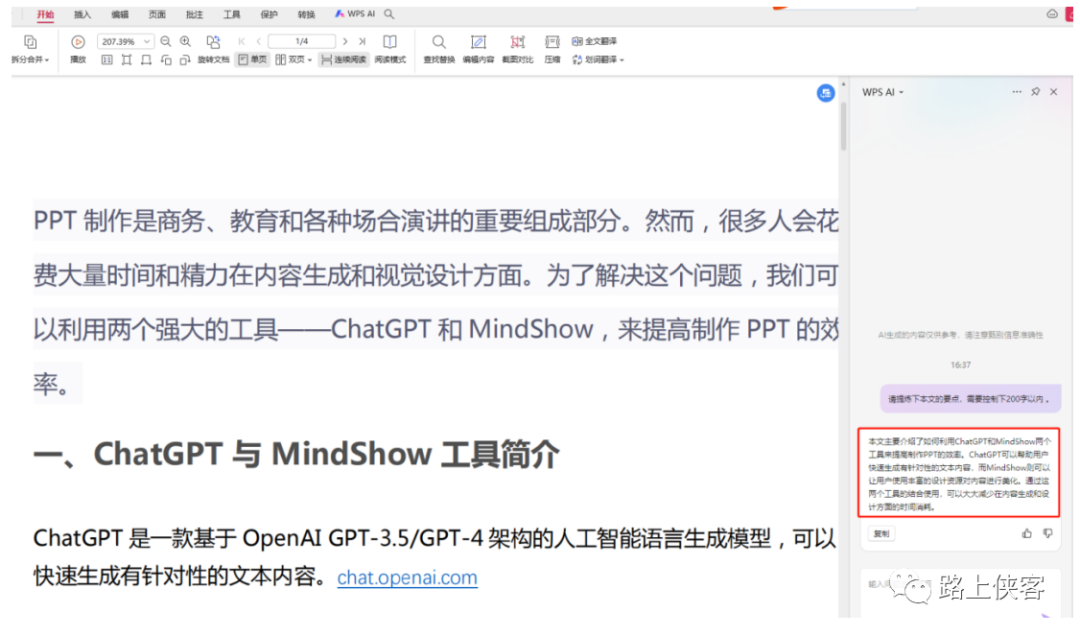This screenshot has width=1080, height=635.
Task: Click the zoom out magnifier icon
Action: point(165,41)
